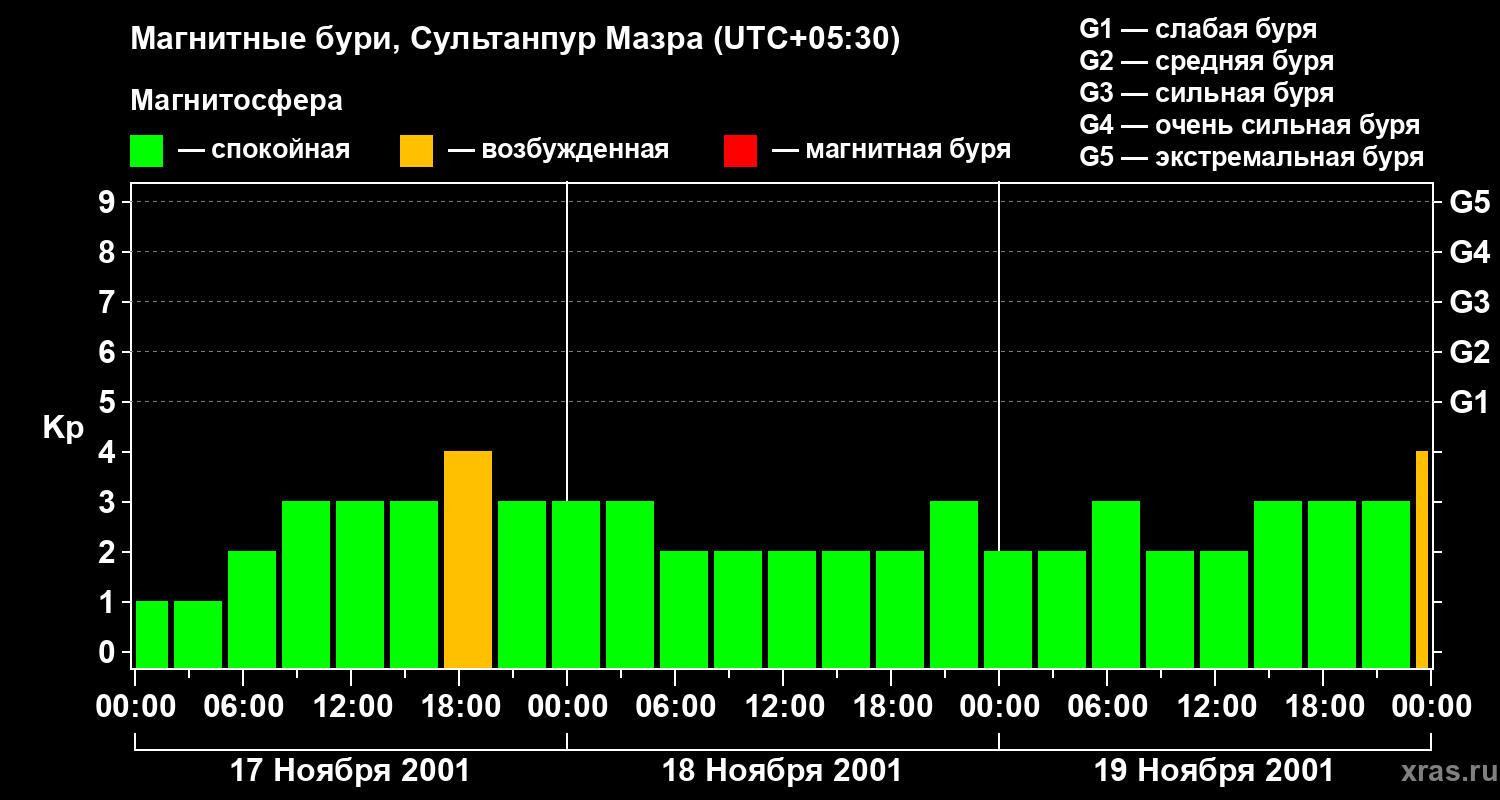The height and width of the screenshot is (800, 1500).
Task: Click the '18 Ноября 2001' date label
Action: click(x=782, y=771)
